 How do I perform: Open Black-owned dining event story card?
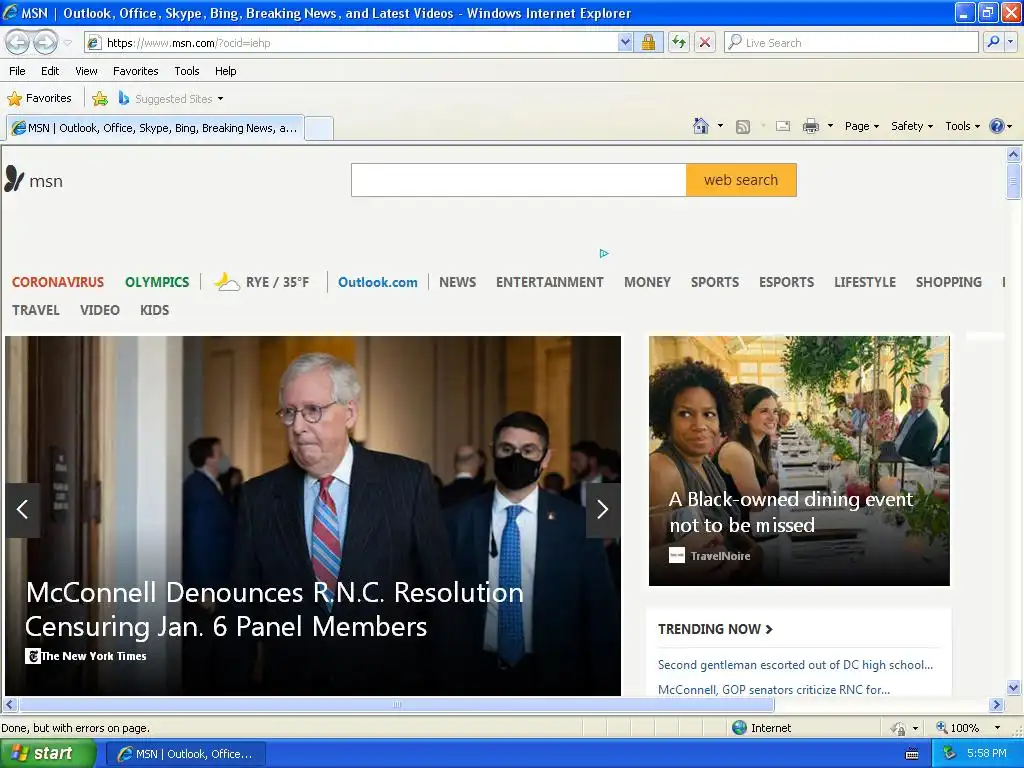[x=799, y=461]
